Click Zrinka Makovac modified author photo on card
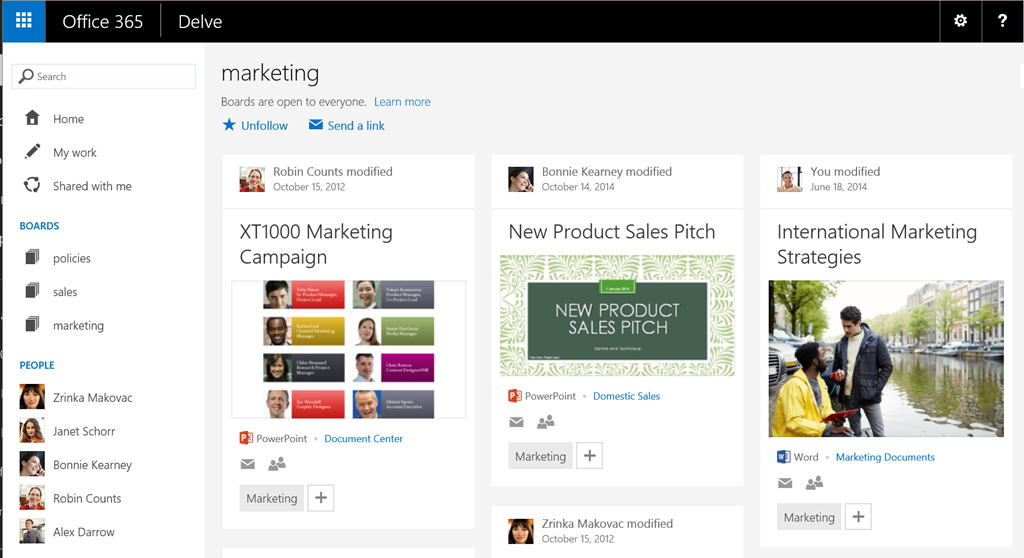Viewport: 1024px width, 558px height. pos(520,531)
